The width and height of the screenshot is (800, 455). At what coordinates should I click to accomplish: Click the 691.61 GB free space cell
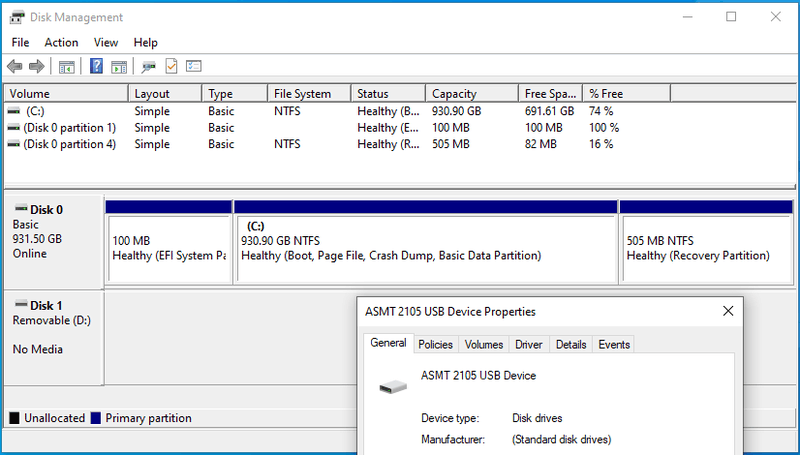coord(549,111)
